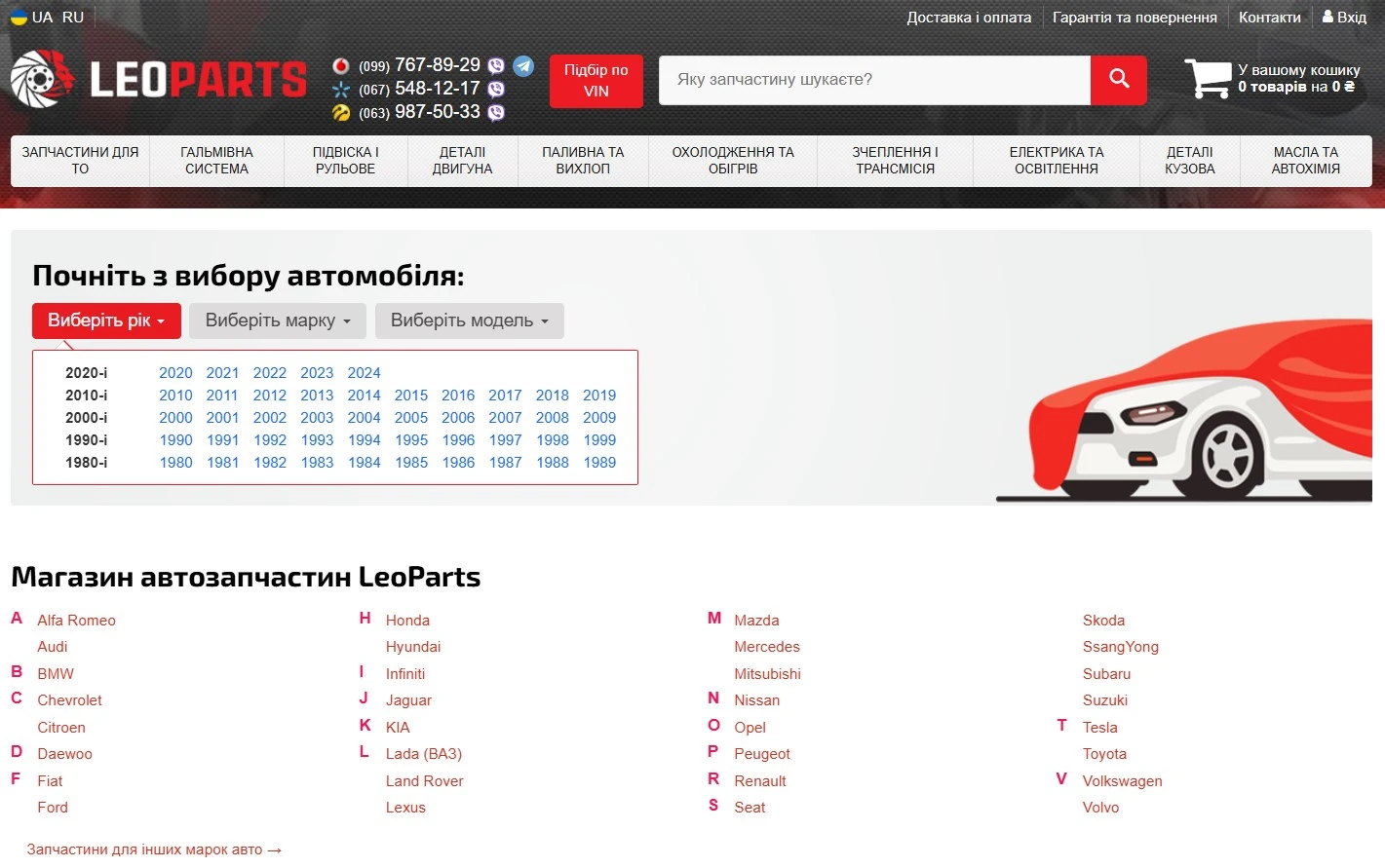Select the Chevrolet brand link

pos(69,700)
